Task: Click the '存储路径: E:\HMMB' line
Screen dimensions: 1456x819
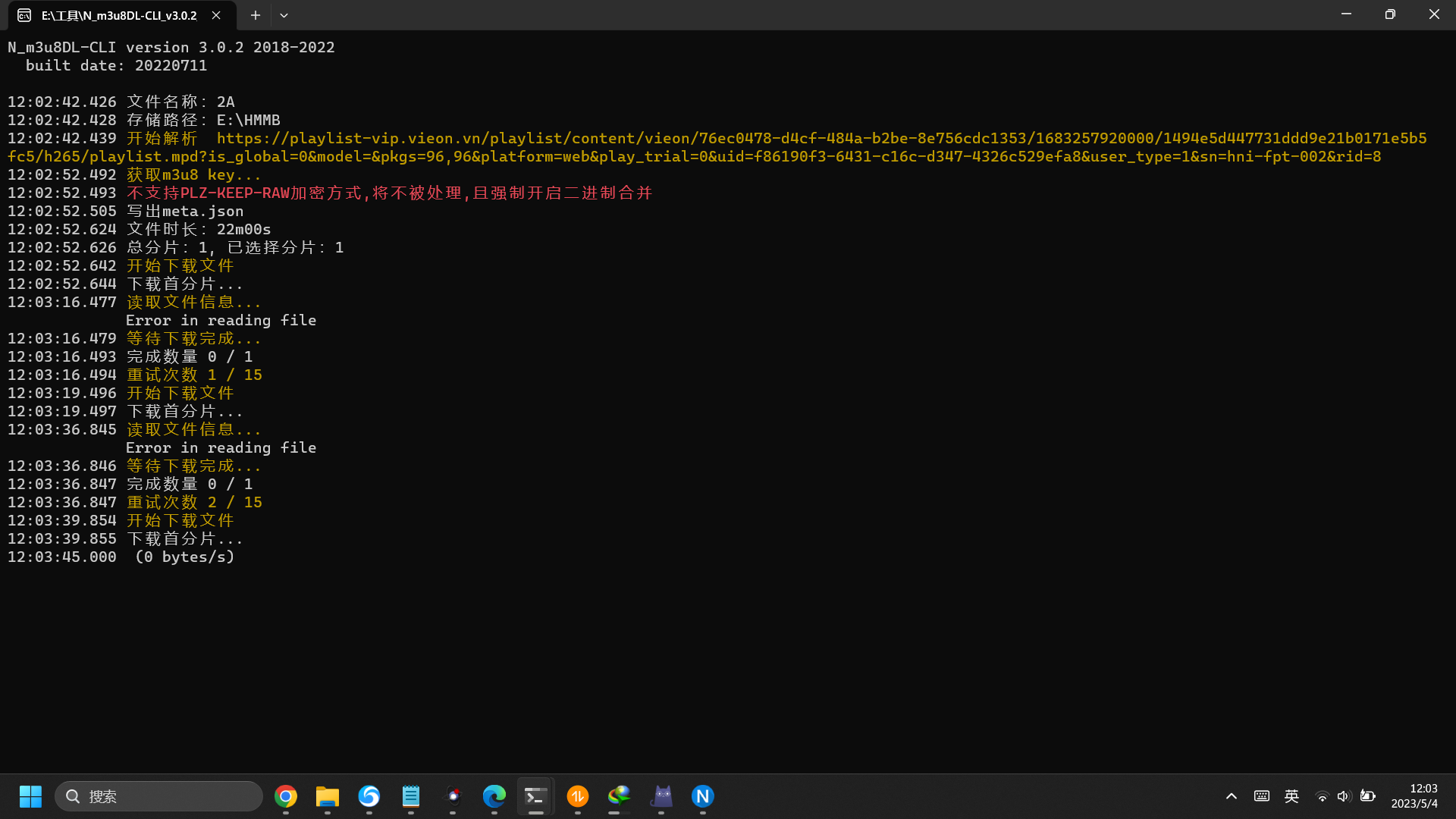Action: coord(203,120)
